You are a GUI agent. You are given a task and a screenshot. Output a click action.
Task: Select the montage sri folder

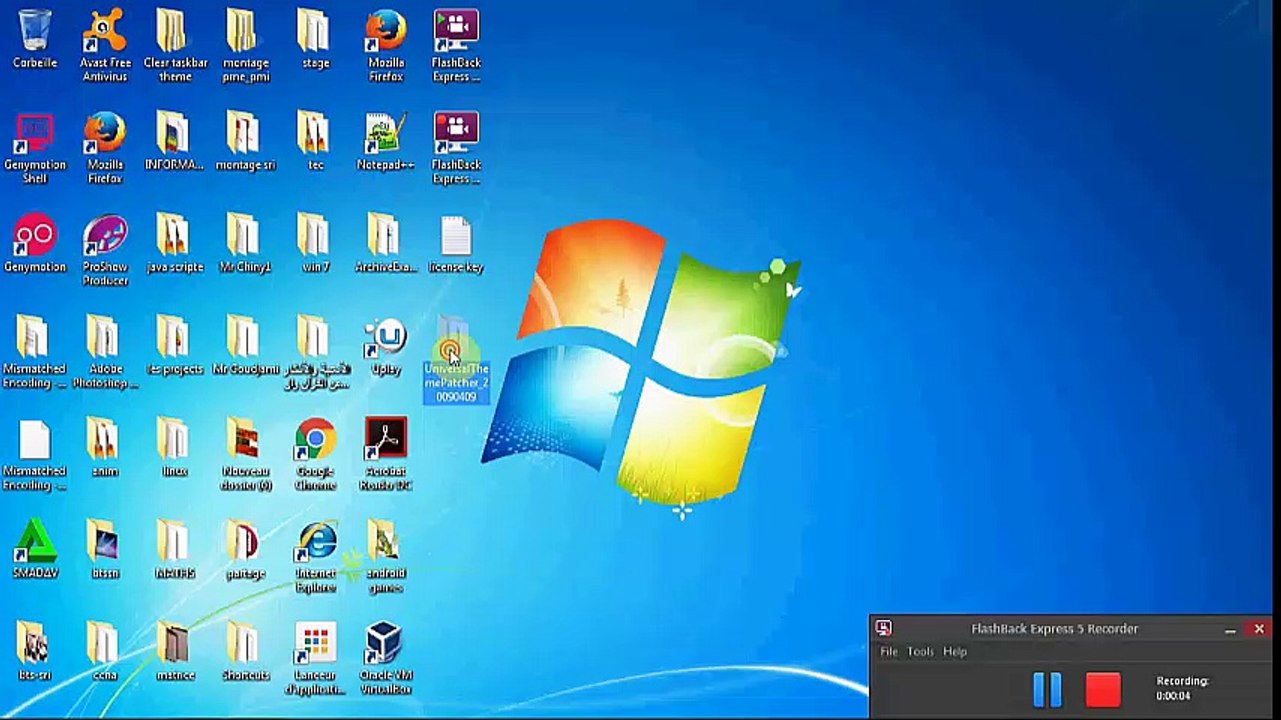245,140
